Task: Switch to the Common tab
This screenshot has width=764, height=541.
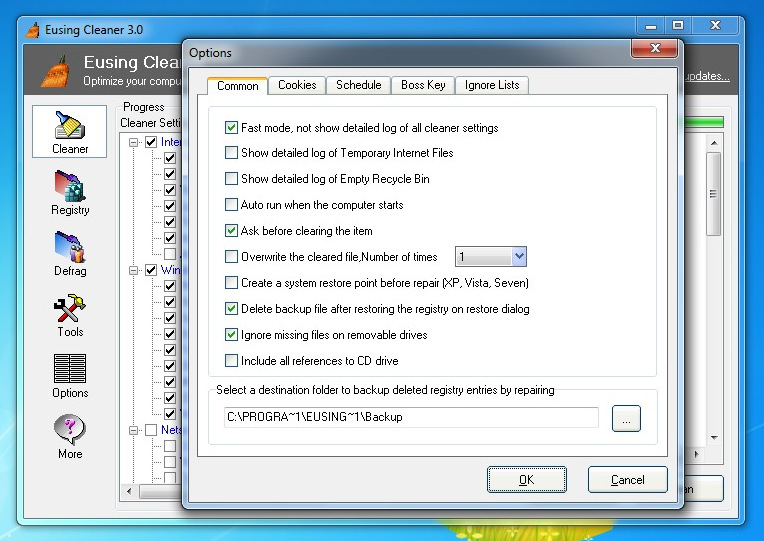Action: point(237,86)
